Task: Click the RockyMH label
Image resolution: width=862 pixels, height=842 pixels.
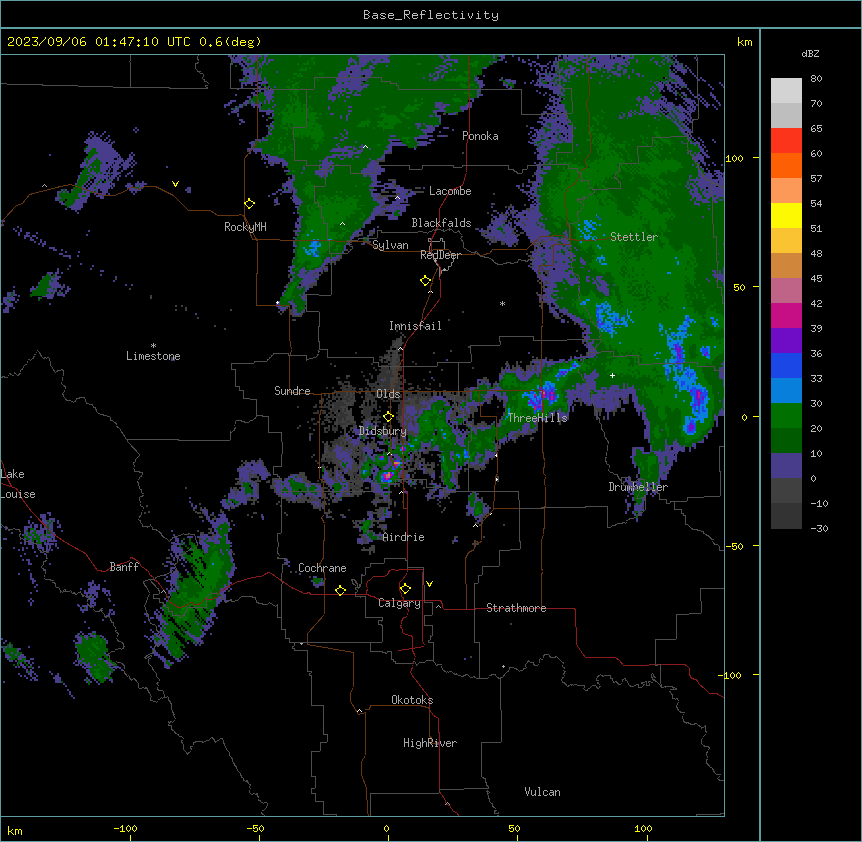Action: [x=245, y=227]
